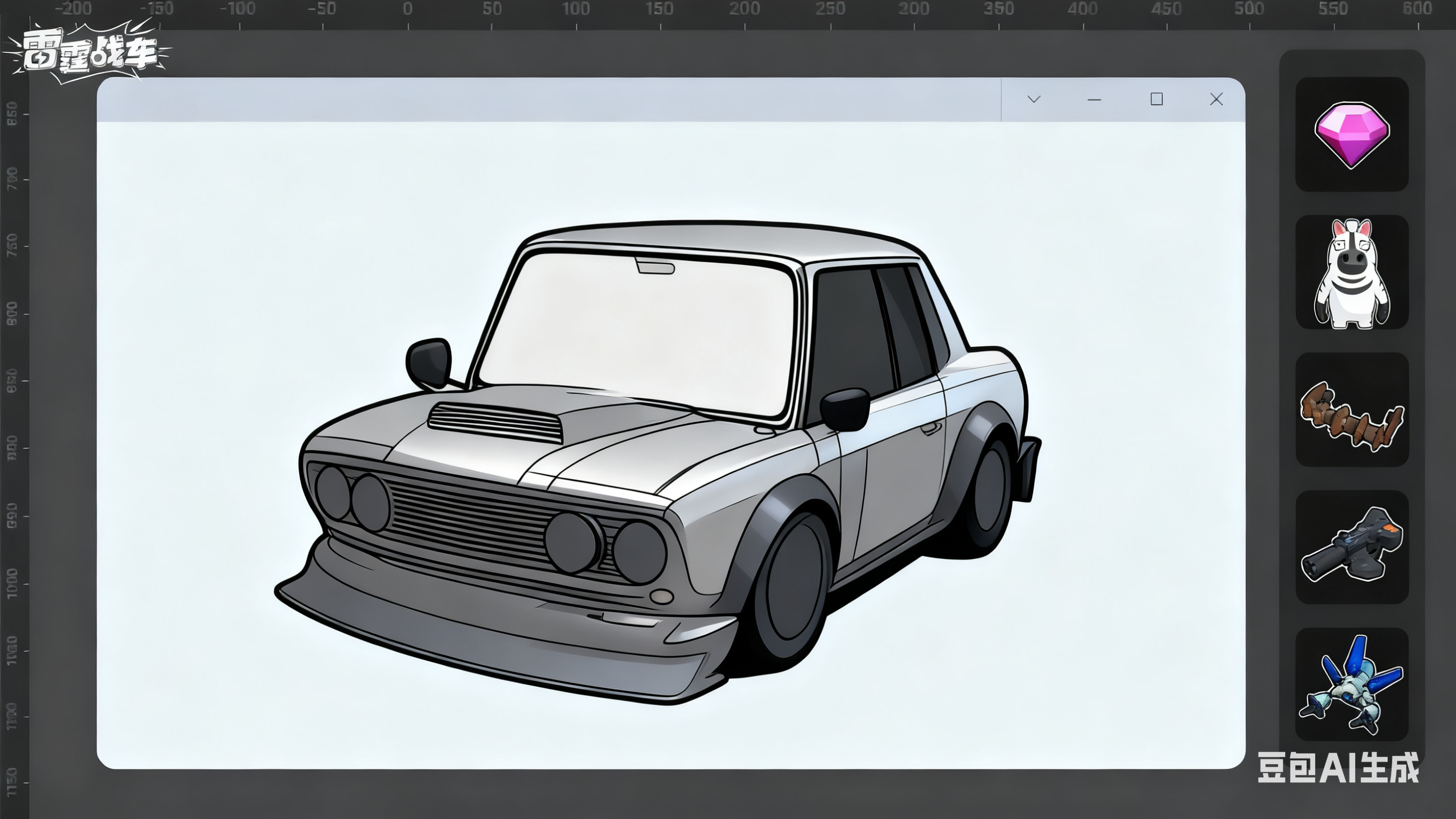Click the 1000 mark on vertical ruler
Image resolution: width=1456 pixels, height=819 pixels.
[12, 583]
